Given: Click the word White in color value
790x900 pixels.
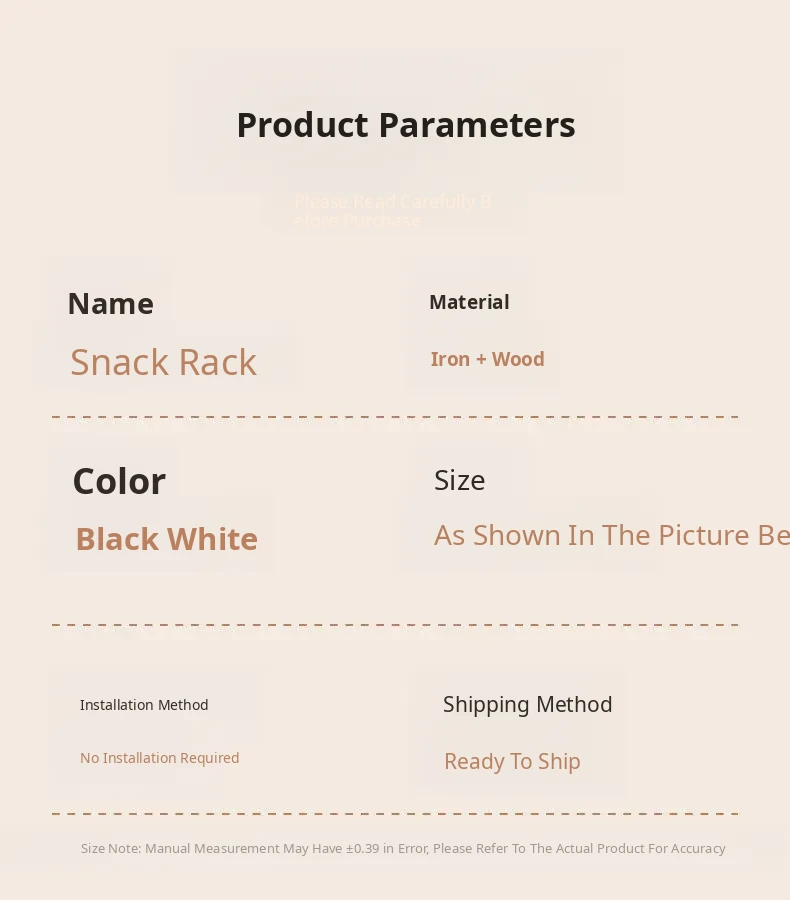Looking at the screenshot, I should pos(212,539).
